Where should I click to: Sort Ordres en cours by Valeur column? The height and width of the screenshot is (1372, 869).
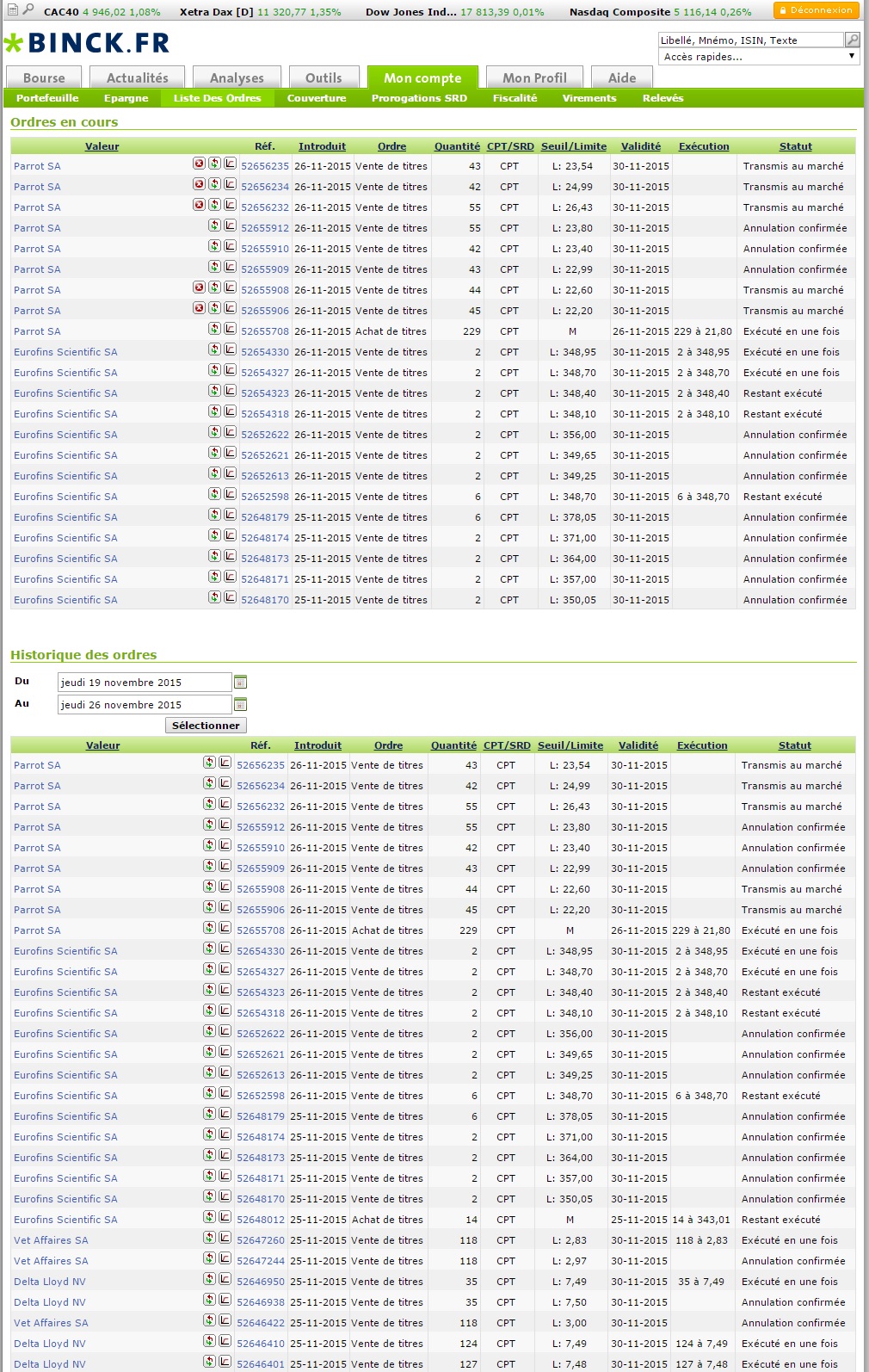(x=102, y=146)
